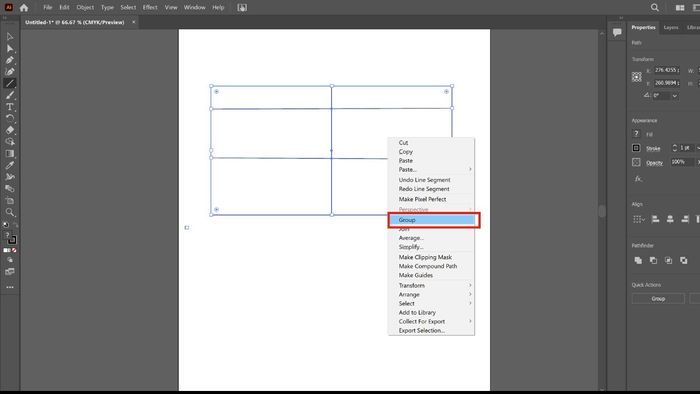The image size is (700, 394).
Task: Select the Selection tool arrow
Action: tap(10, 37)
